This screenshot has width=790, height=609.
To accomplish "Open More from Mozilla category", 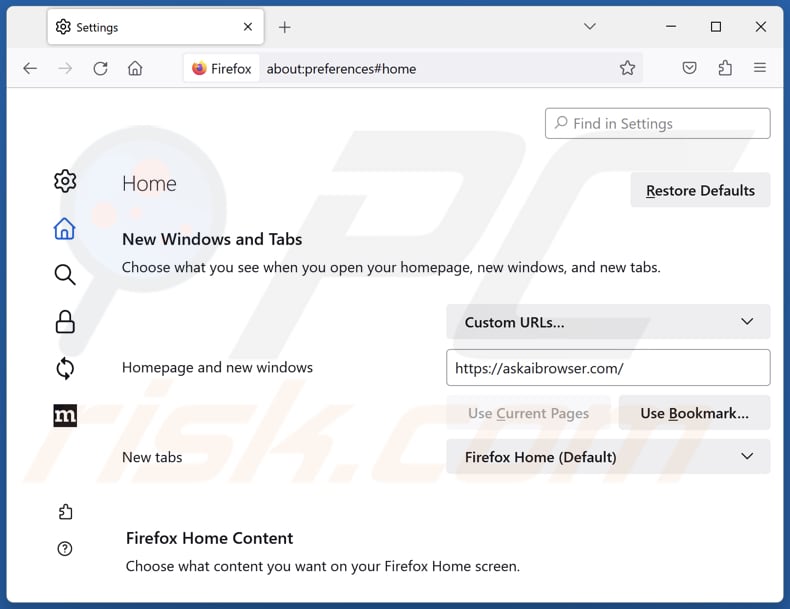I will coord(65,415).
